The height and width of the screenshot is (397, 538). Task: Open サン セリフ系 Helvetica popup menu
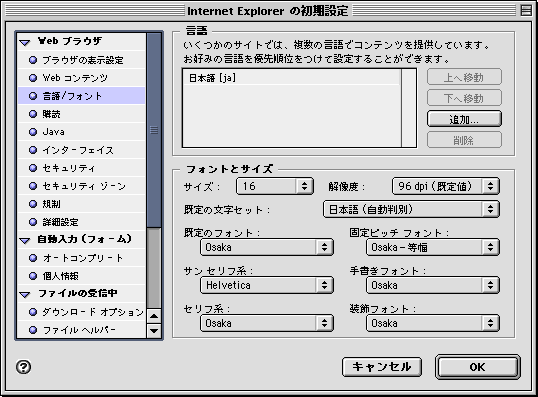coord(267,285)
